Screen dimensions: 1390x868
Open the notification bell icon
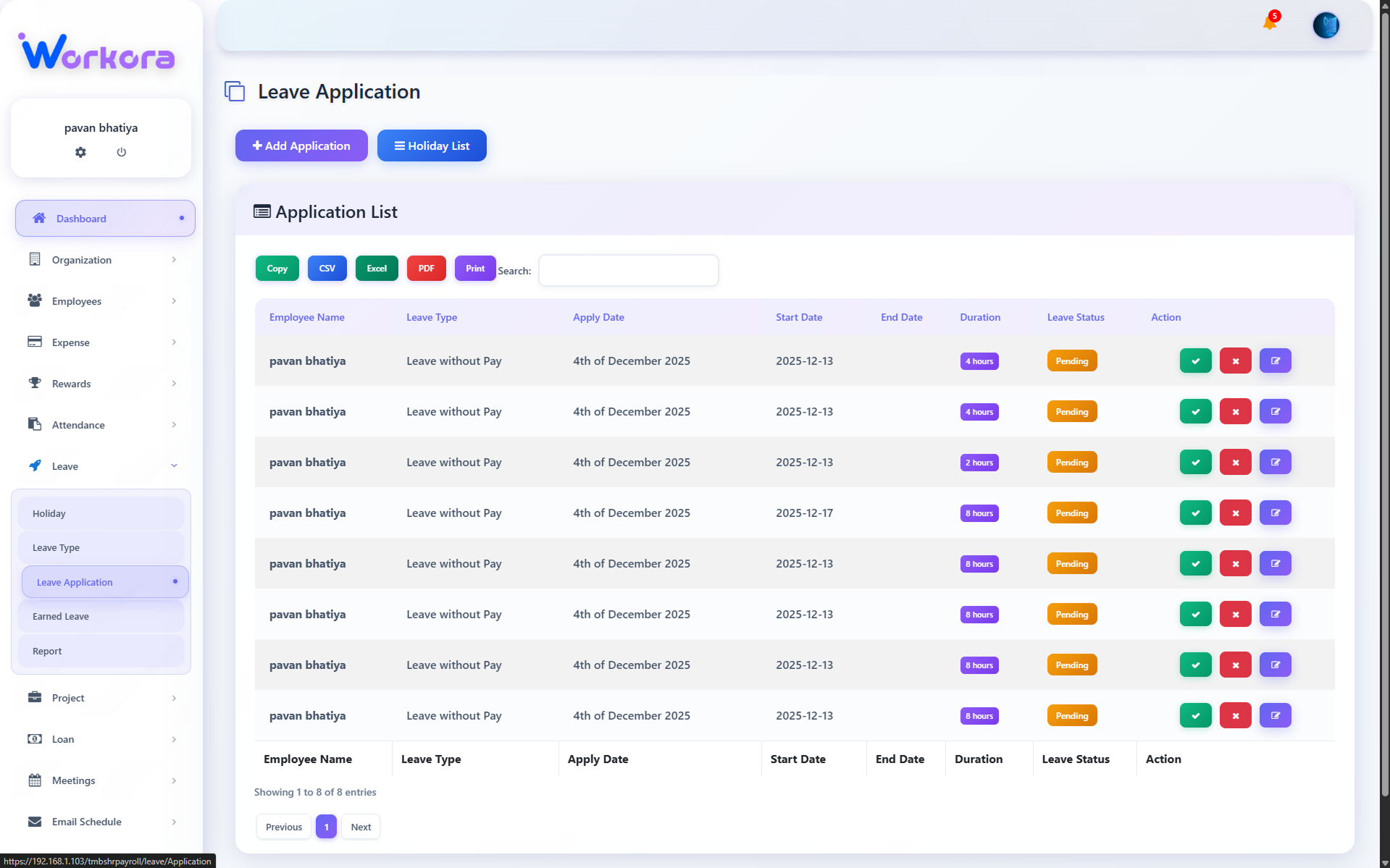1269,23
